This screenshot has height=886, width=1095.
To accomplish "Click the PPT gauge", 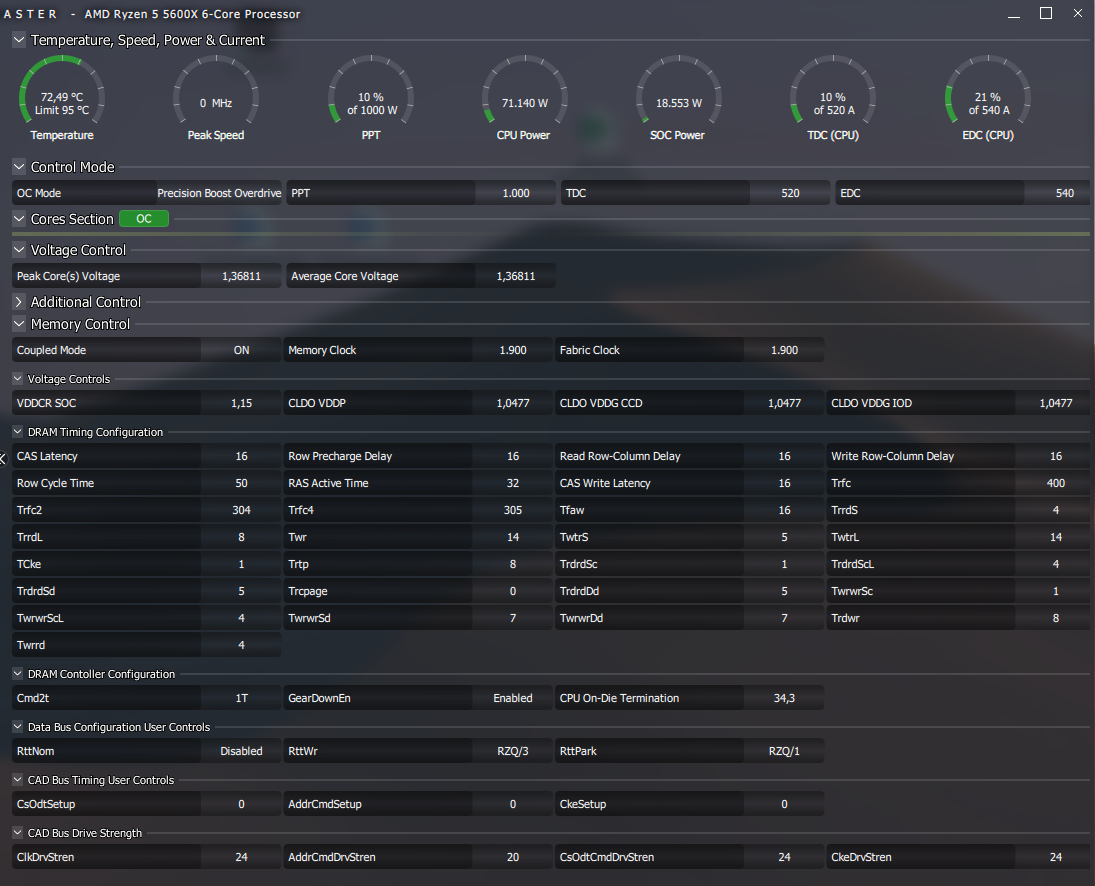I will (371, 98).
